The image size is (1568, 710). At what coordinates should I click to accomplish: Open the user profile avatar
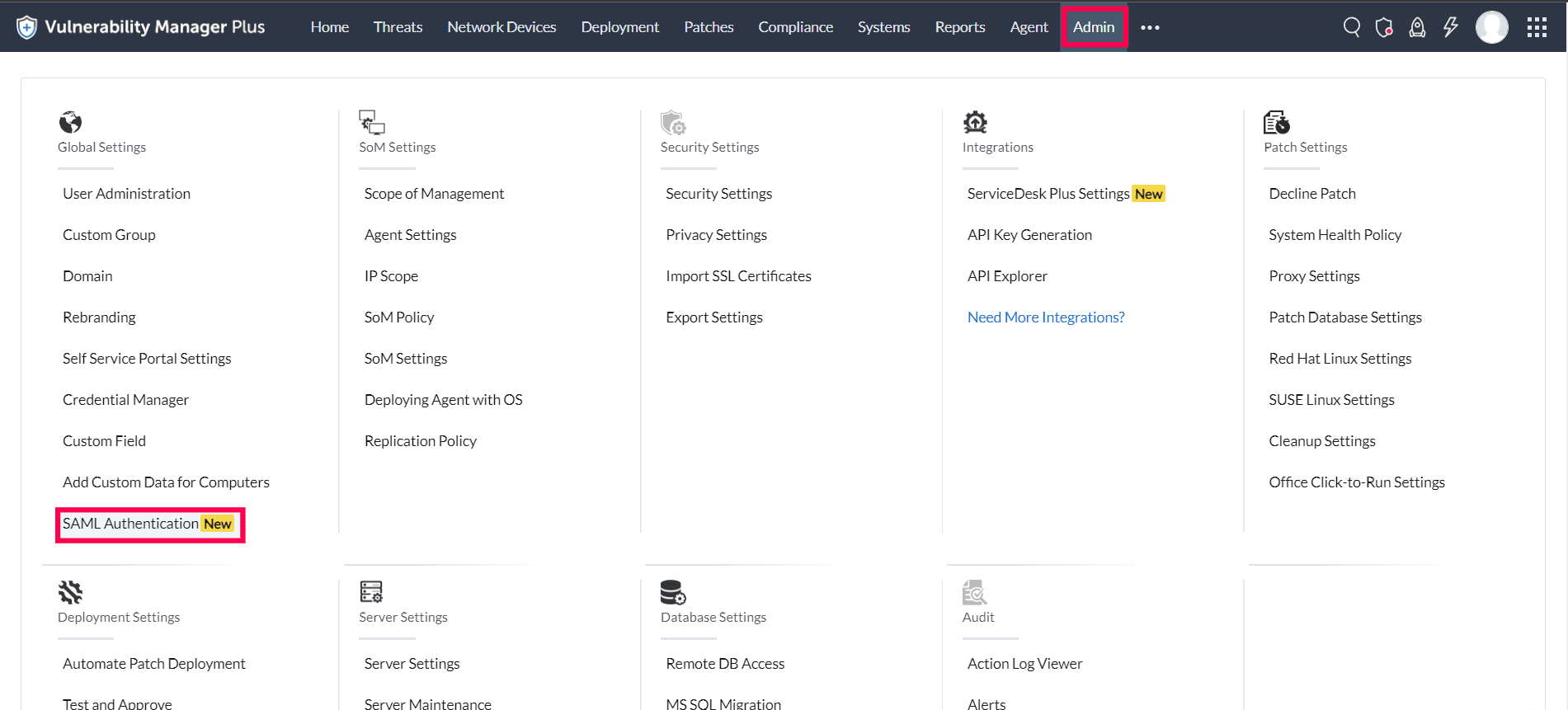1491,27
